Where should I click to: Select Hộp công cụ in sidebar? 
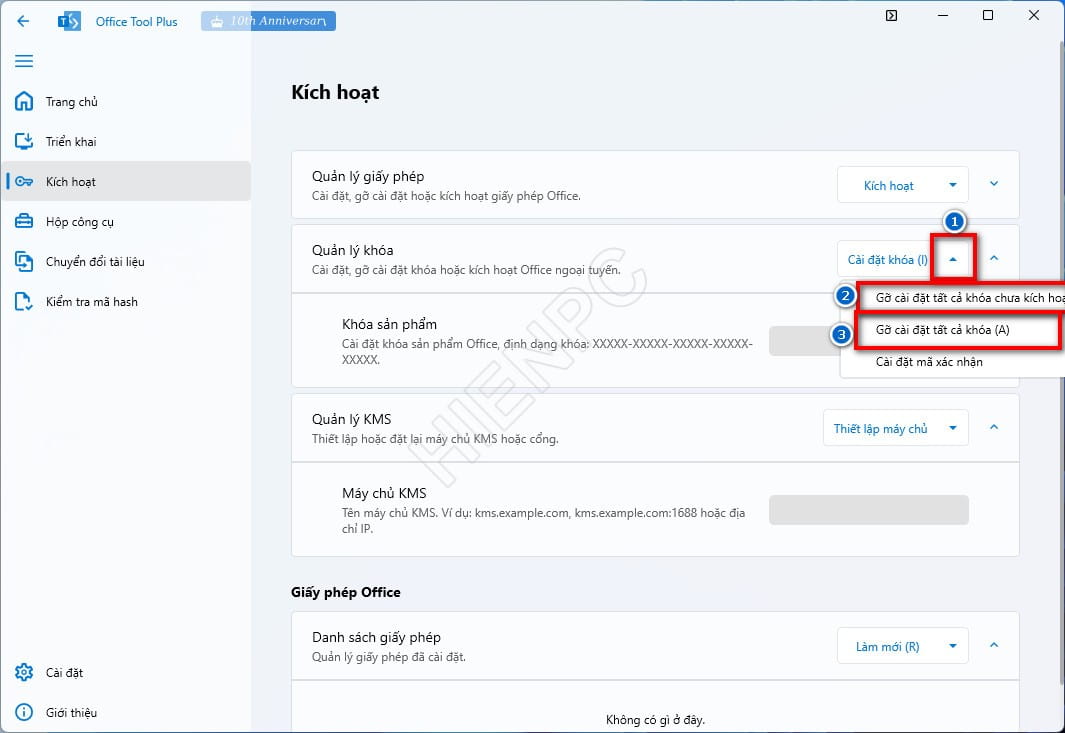point(126,221)
